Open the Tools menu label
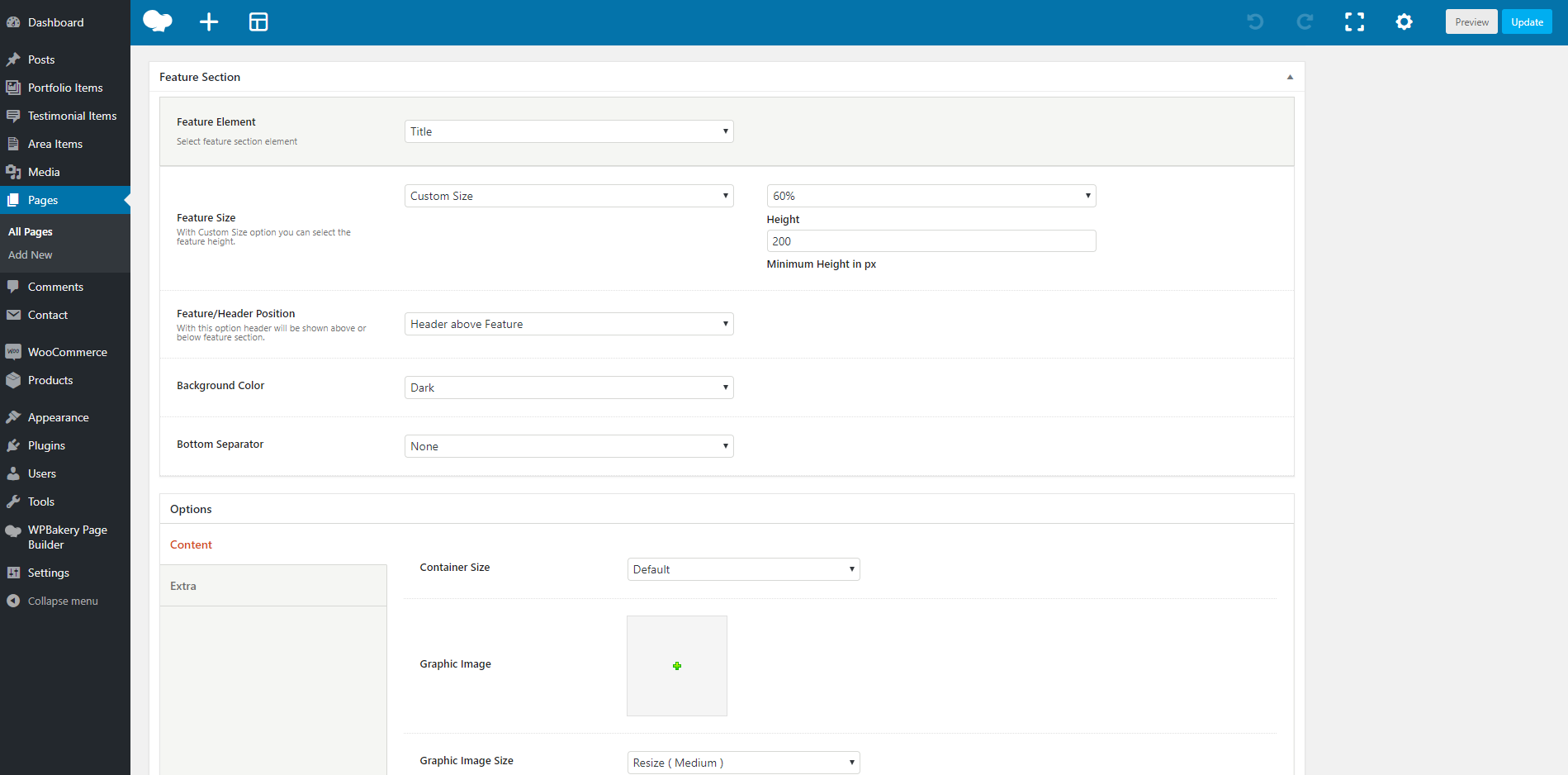This screenshot has height=775, width=1568. (x=41, y=502)
